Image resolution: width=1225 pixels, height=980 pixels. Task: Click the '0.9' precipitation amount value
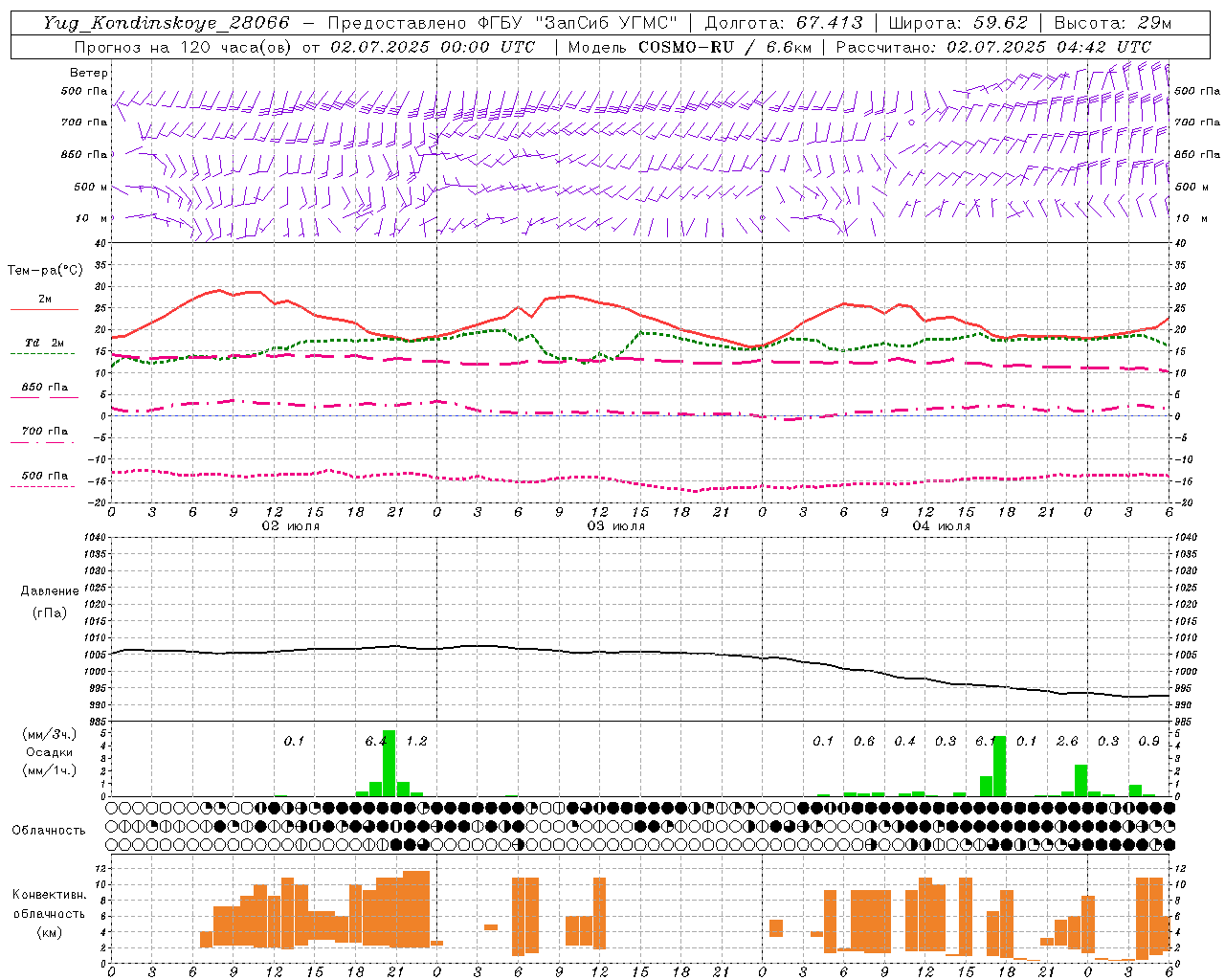(1148, 741)
